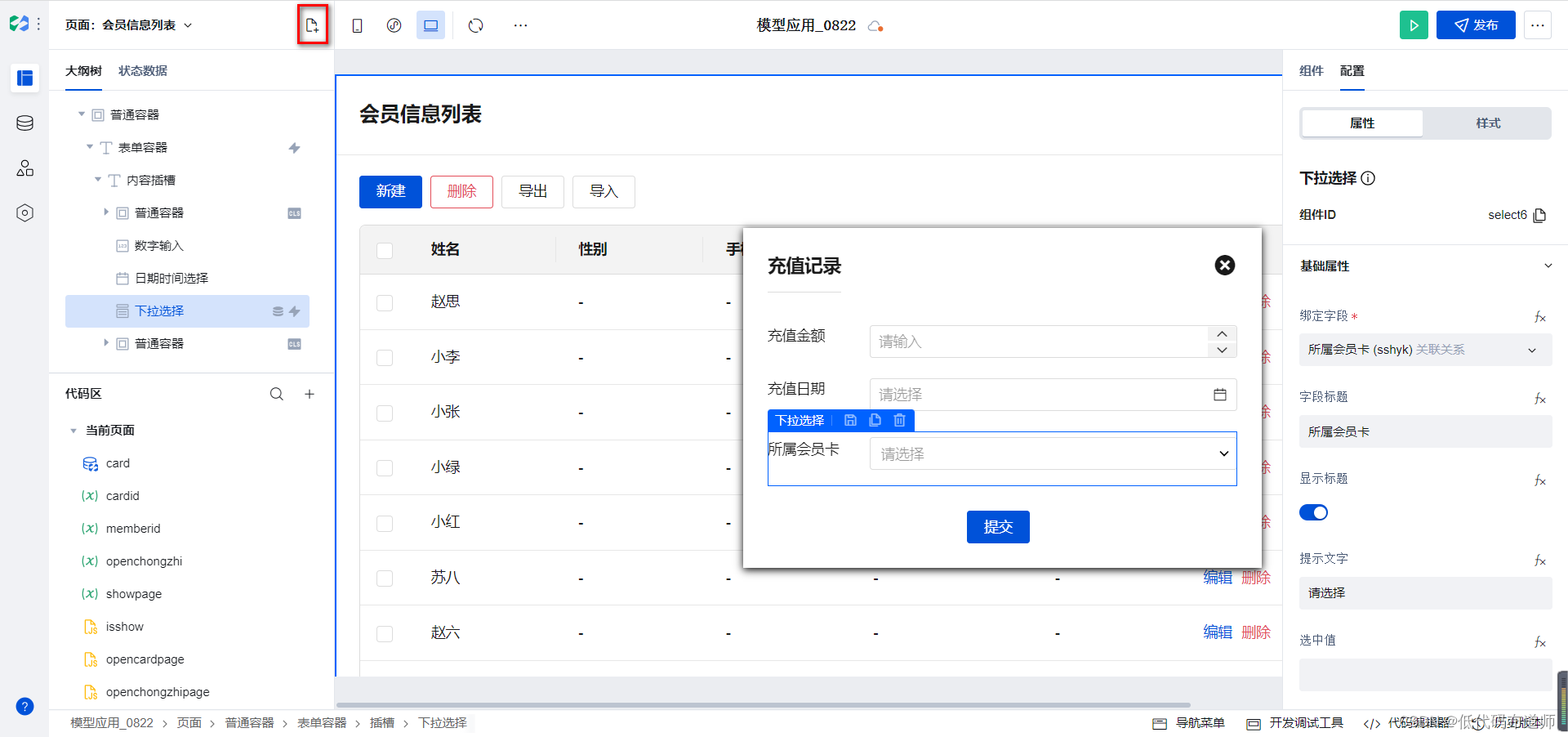Image resolution: width=1568 pixels, height=737 pixels.
Task: Click the red 删除 button above table
Action: click(x=461, y=191)
